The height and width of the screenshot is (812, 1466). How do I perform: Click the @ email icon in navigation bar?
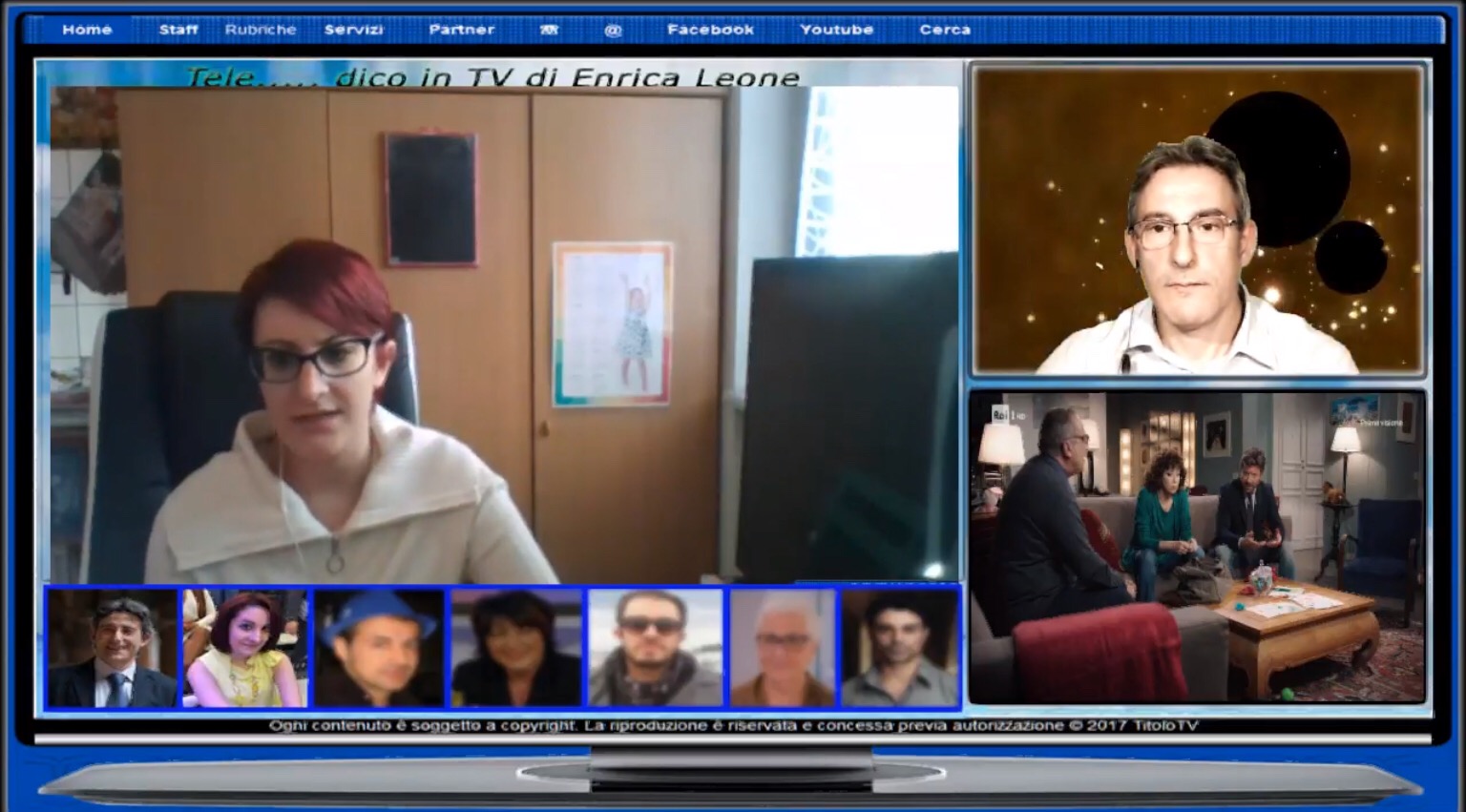click(x=613, y=30)
